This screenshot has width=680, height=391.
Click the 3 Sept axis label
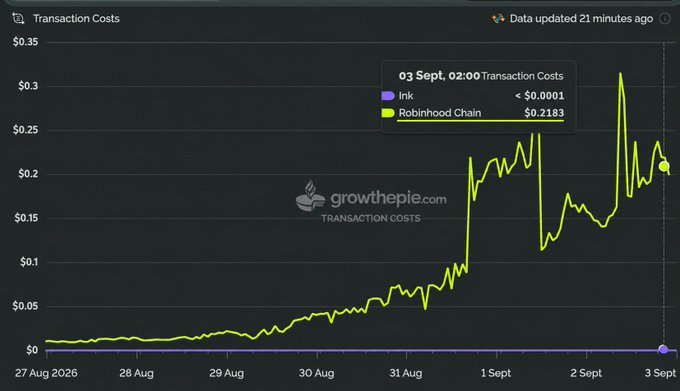pyautogui.click(x=660, y=373)
